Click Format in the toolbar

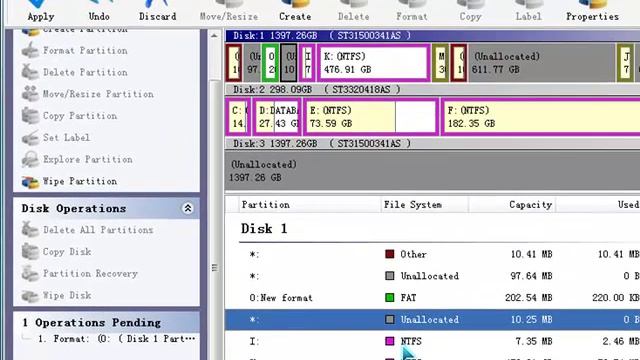411,11
